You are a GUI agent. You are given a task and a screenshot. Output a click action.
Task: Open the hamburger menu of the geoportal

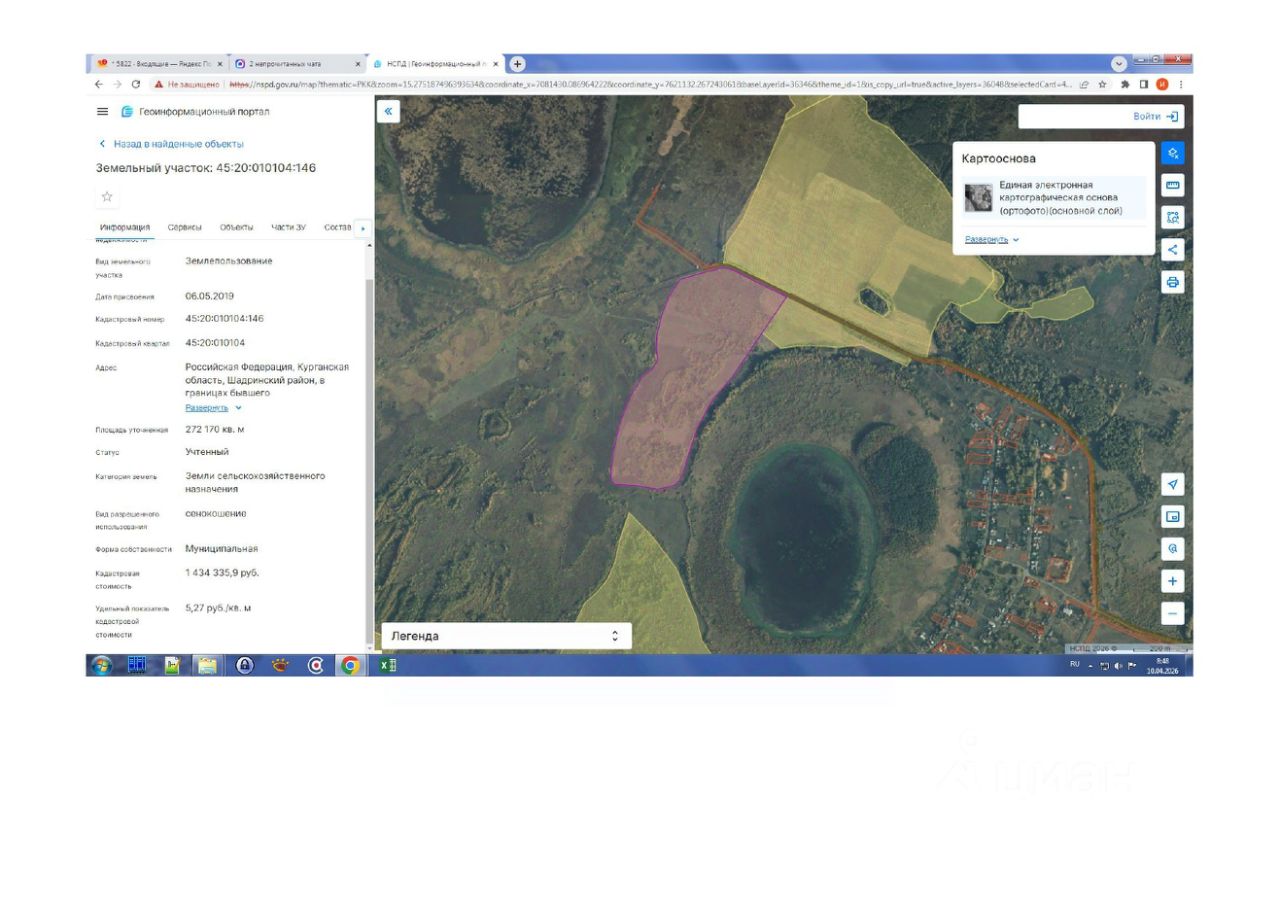click(102, 112)
